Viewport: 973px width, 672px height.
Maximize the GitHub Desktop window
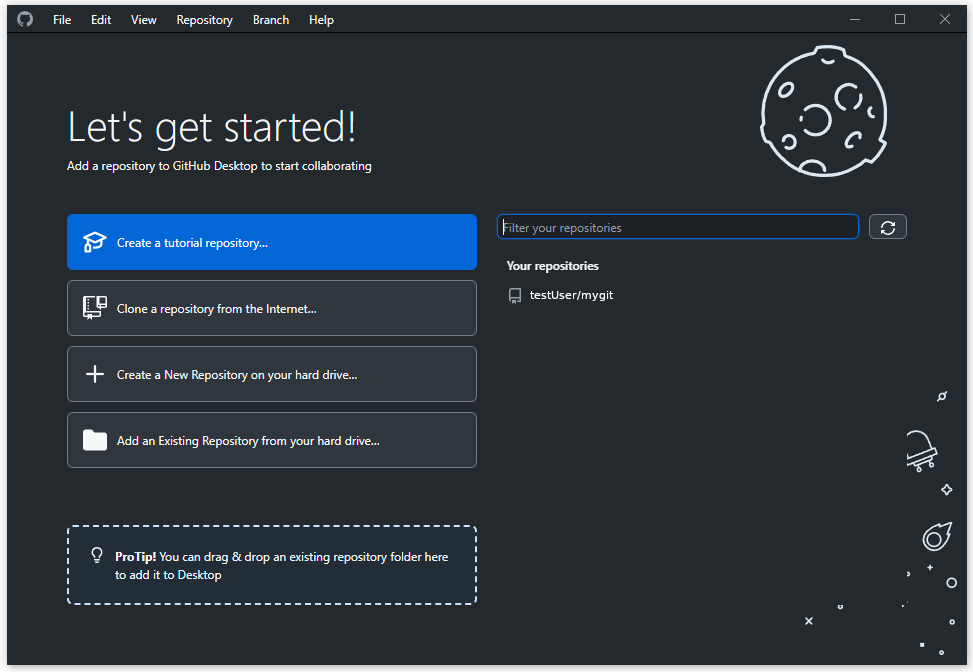tap(899, 19)
